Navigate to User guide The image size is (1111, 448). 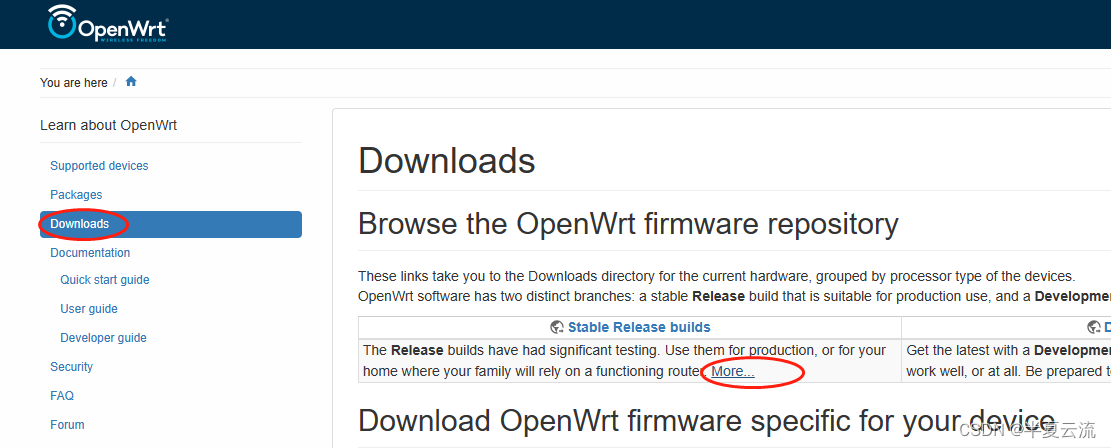(x=89, y=309)
